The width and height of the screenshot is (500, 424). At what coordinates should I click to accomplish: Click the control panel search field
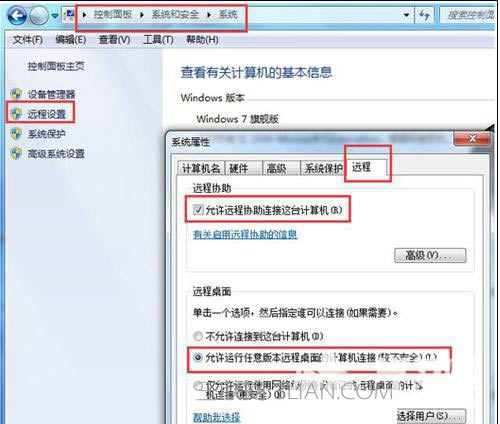click(468, 15)
